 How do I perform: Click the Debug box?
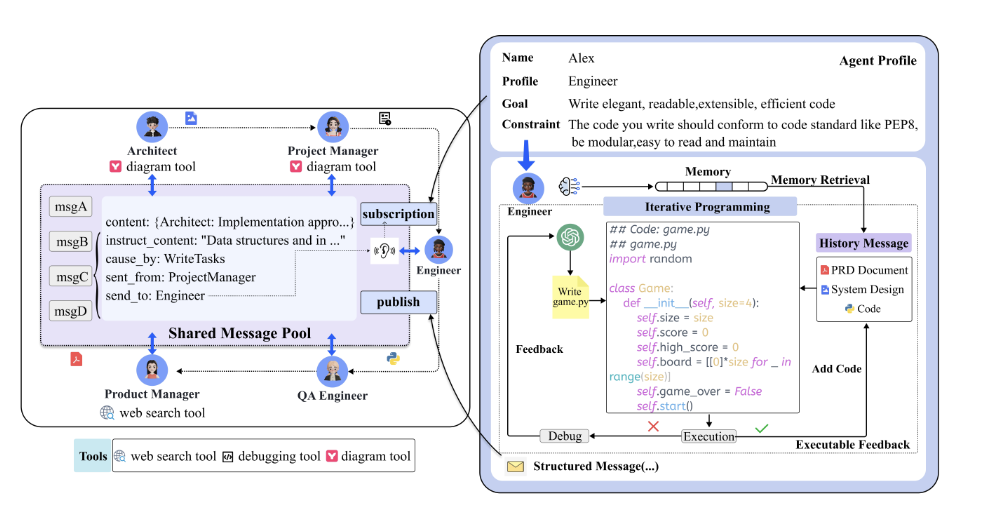tap(564, 436)
